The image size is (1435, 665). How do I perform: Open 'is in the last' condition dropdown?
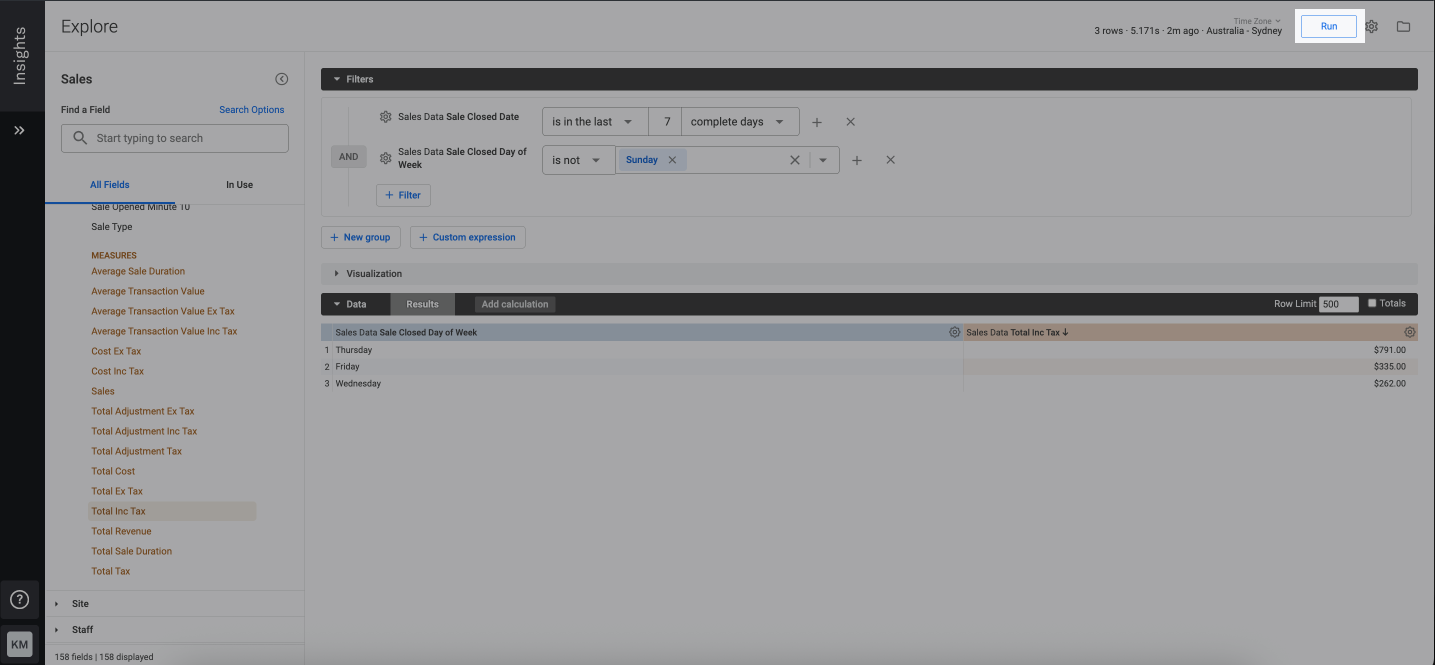point(595,122)
